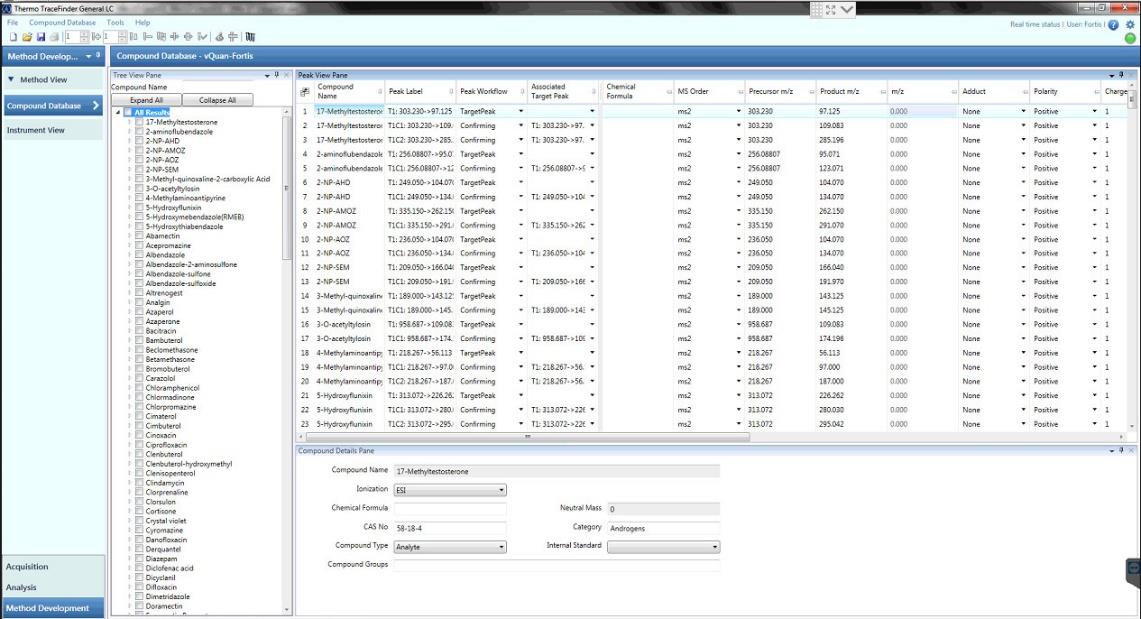
Task: Check the Diazepam tree checkbox
Action: pos(139,559)
